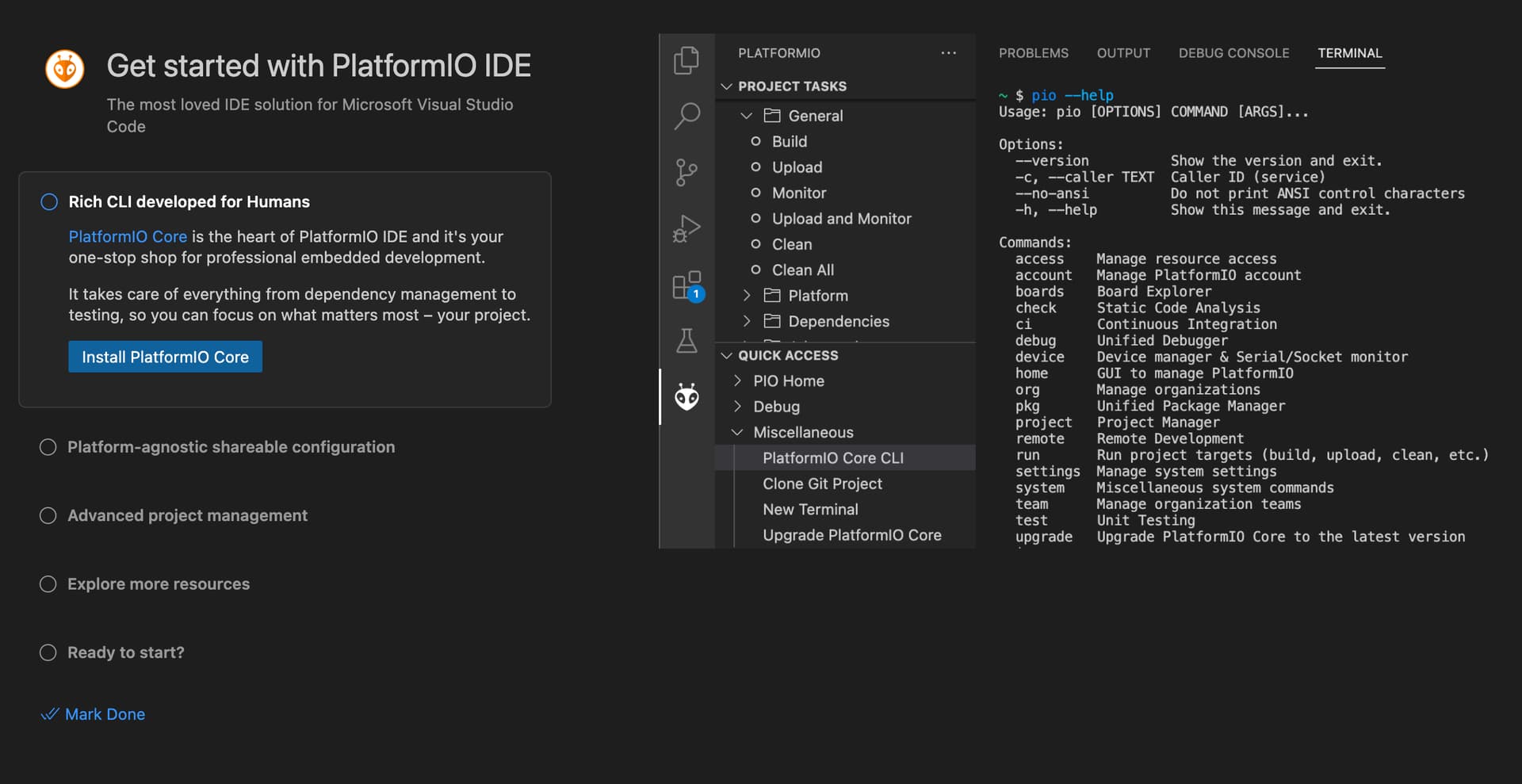Click the 'settings' command in terminal

[x=1047, y=471]
